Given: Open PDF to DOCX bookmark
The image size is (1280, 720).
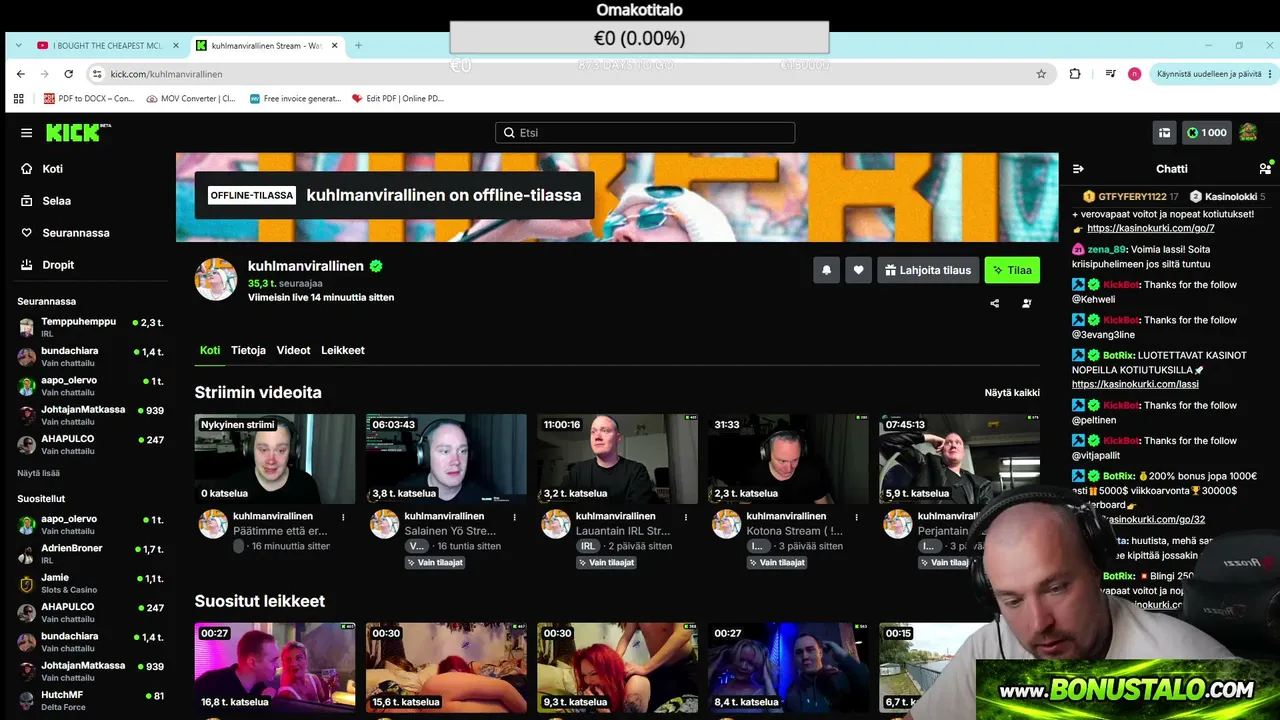Looking at the screenshot, I should click(89, 98).
